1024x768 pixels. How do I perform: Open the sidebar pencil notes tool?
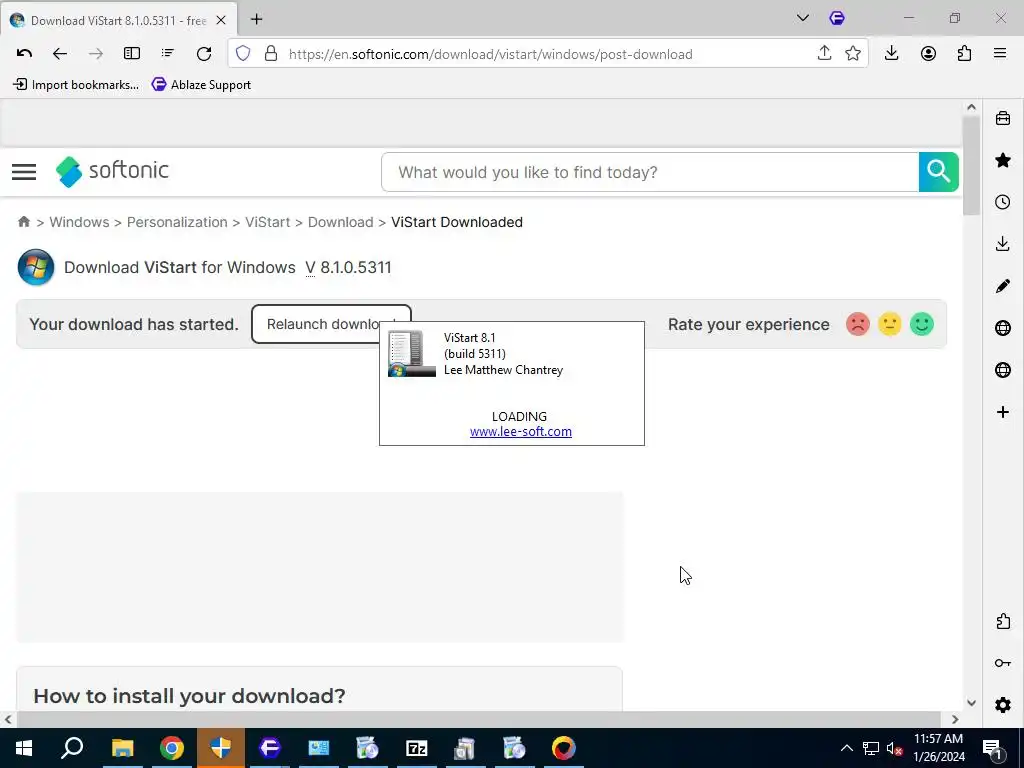tap(1002, 286)
